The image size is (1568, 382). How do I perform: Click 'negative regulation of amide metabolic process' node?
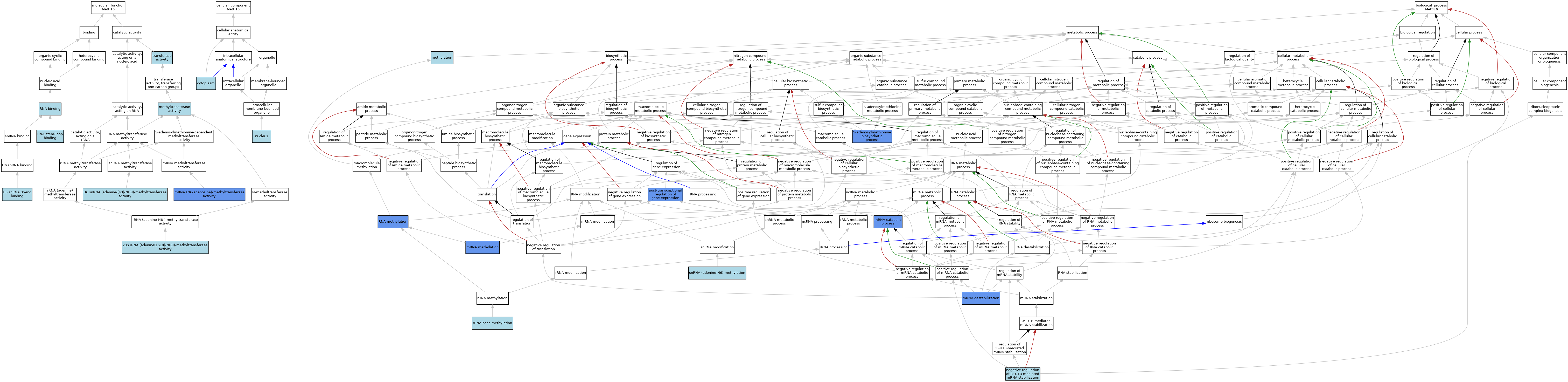pos(404,165)
